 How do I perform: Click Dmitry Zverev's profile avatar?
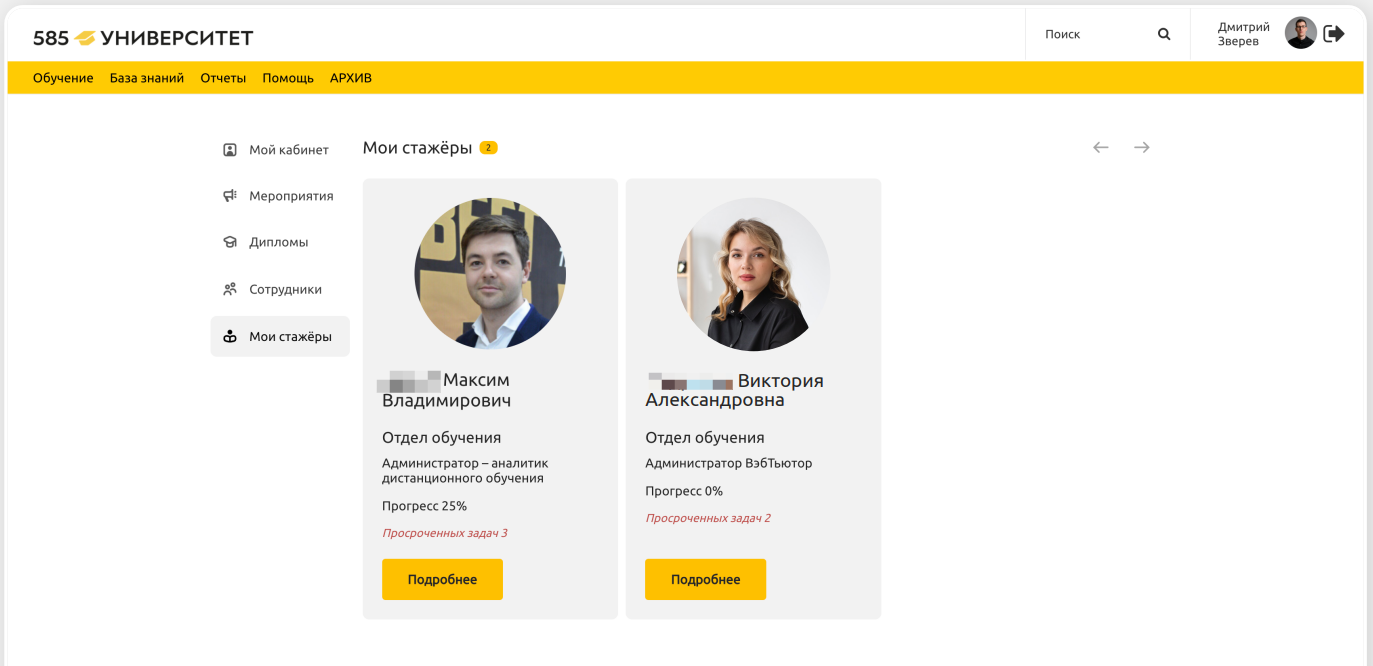point(1300,33)
